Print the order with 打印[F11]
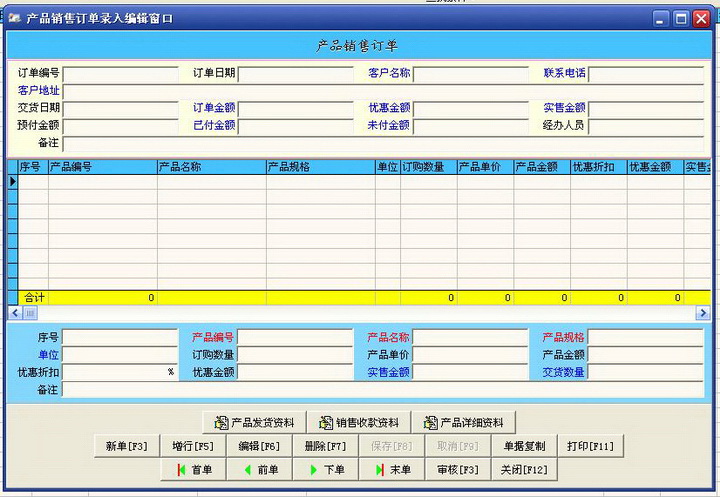This screenshot has width=720, height=497. (591, 446)
